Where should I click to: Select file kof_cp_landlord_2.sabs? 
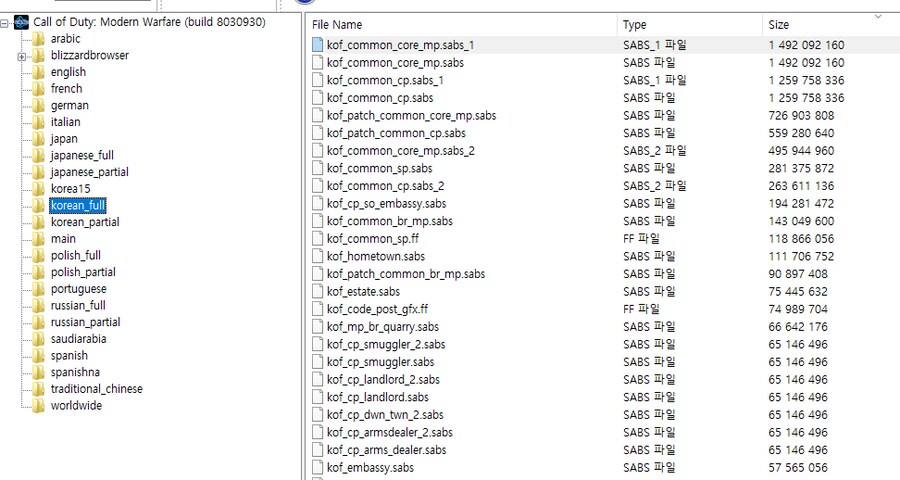(383, 380)
